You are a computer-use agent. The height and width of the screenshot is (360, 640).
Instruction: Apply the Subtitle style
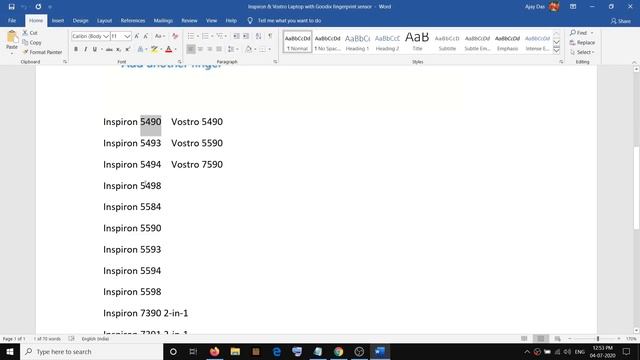[447, 42]
